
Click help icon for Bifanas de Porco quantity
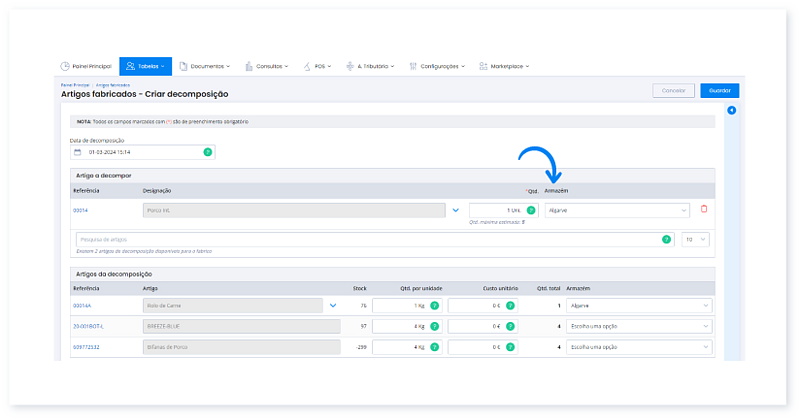pos(435,347)
